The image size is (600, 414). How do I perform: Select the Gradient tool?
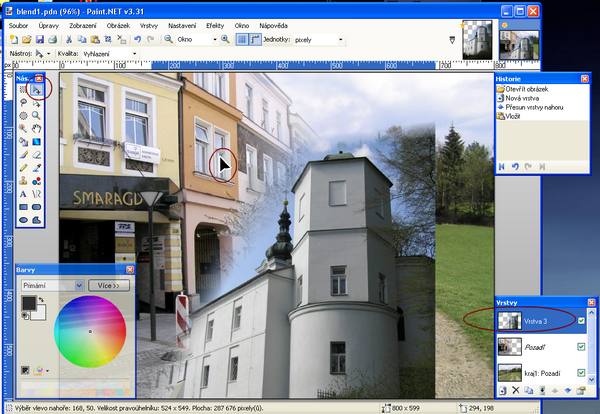(x=36, y=142)
